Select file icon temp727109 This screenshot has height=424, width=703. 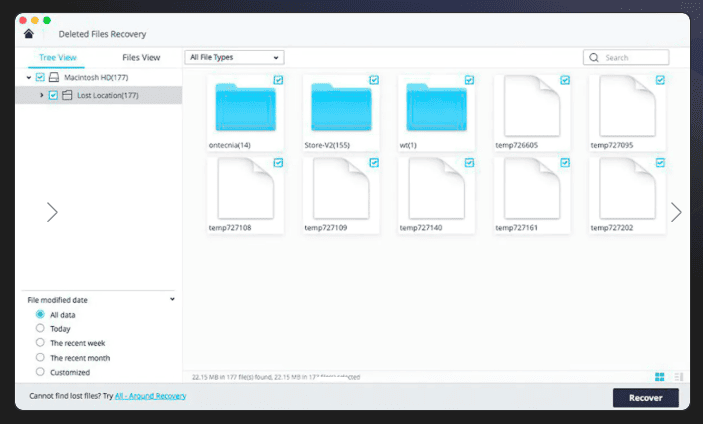pyautogui.click(x=341, y=189)
